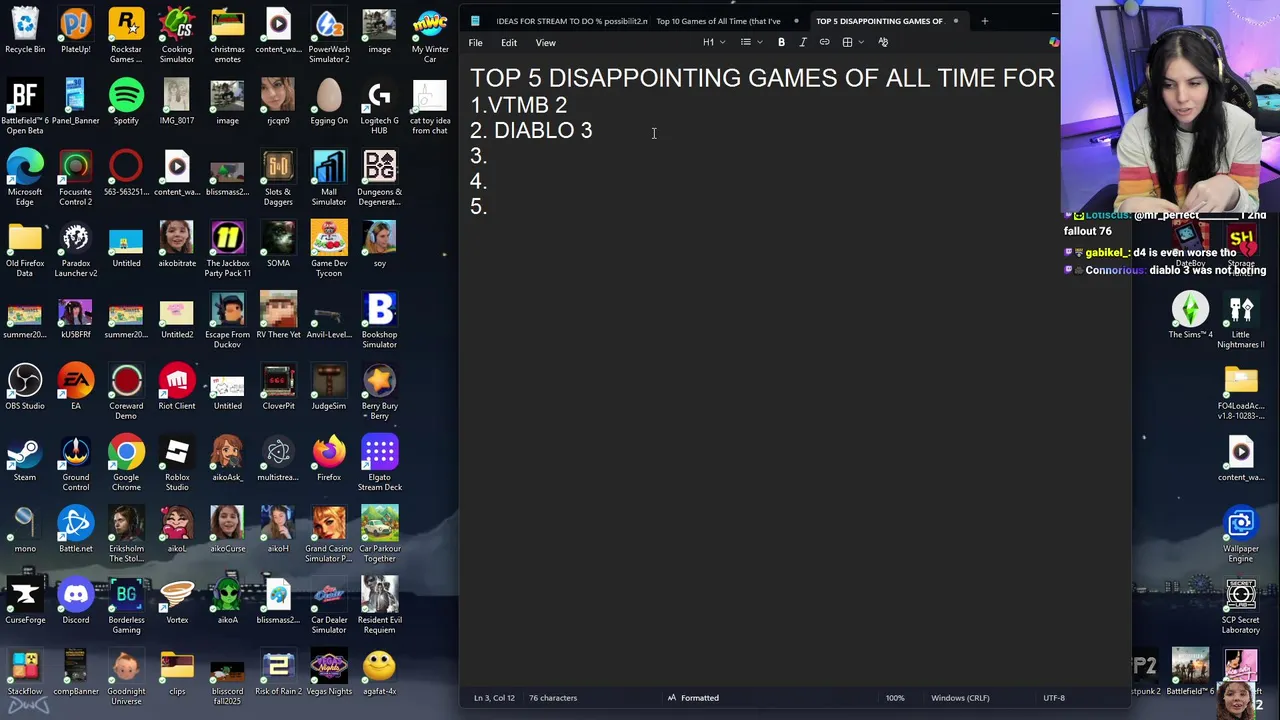The width and height of the screenshot is (1280, 720).
Task: Open Discord desktop icon
Action: pos(75,601)
